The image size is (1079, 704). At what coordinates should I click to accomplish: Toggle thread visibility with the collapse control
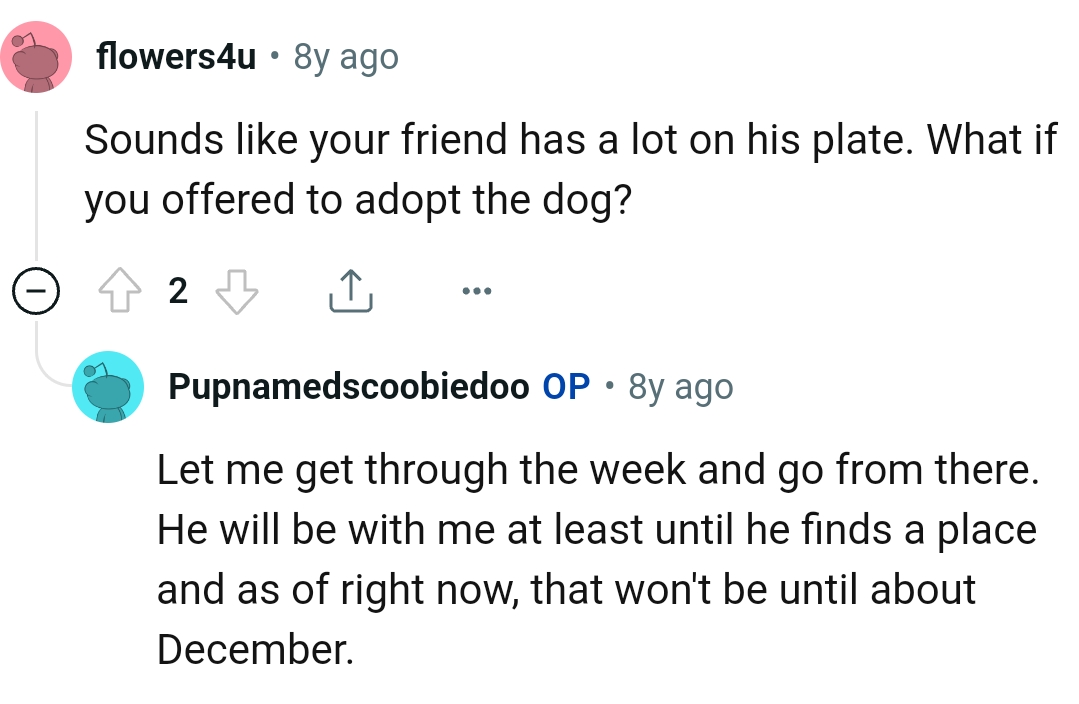[36, 290]
